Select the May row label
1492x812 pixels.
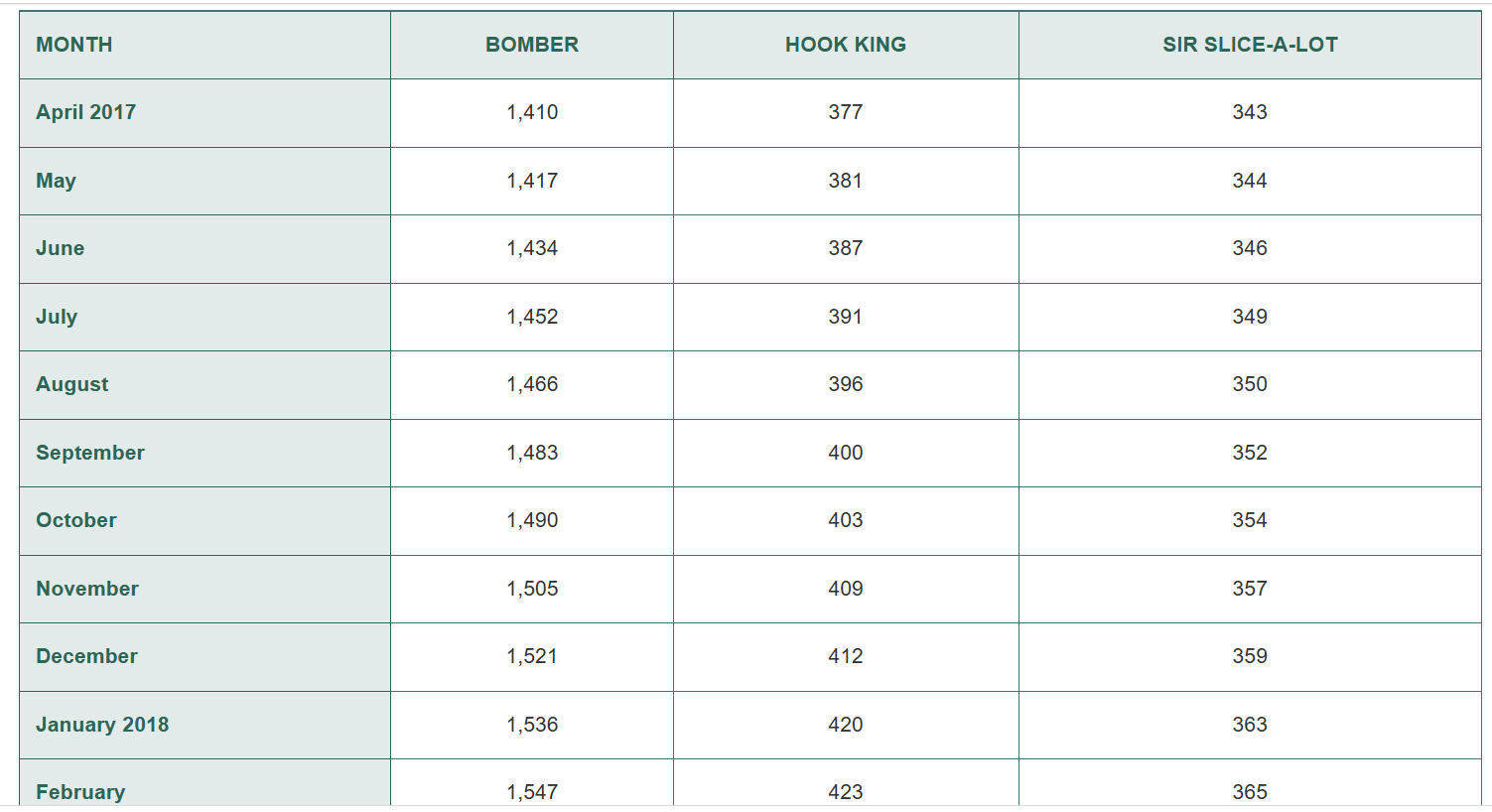coord(57,181)
